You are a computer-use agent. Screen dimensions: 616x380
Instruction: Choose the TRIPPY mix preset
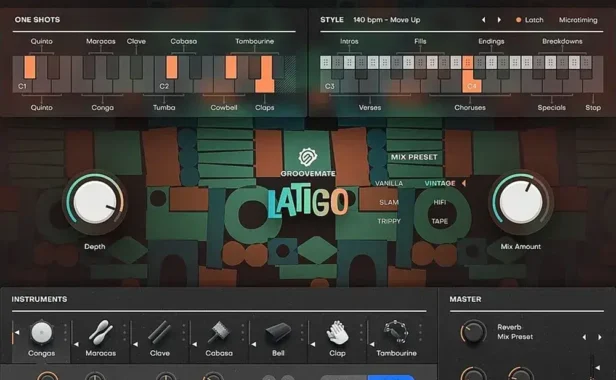point(389,221)
